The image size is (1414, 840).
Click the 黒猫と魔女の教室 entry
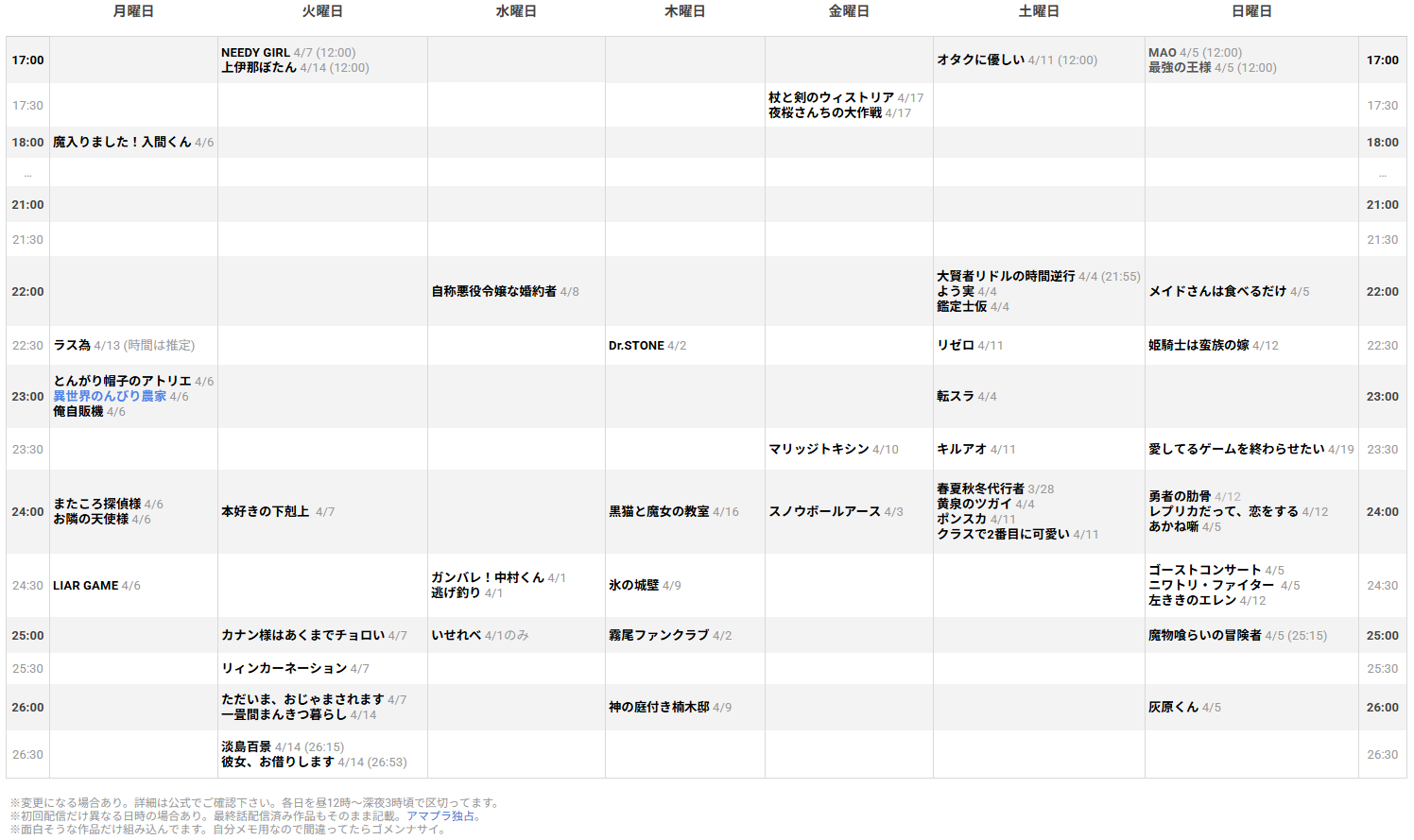659,512
